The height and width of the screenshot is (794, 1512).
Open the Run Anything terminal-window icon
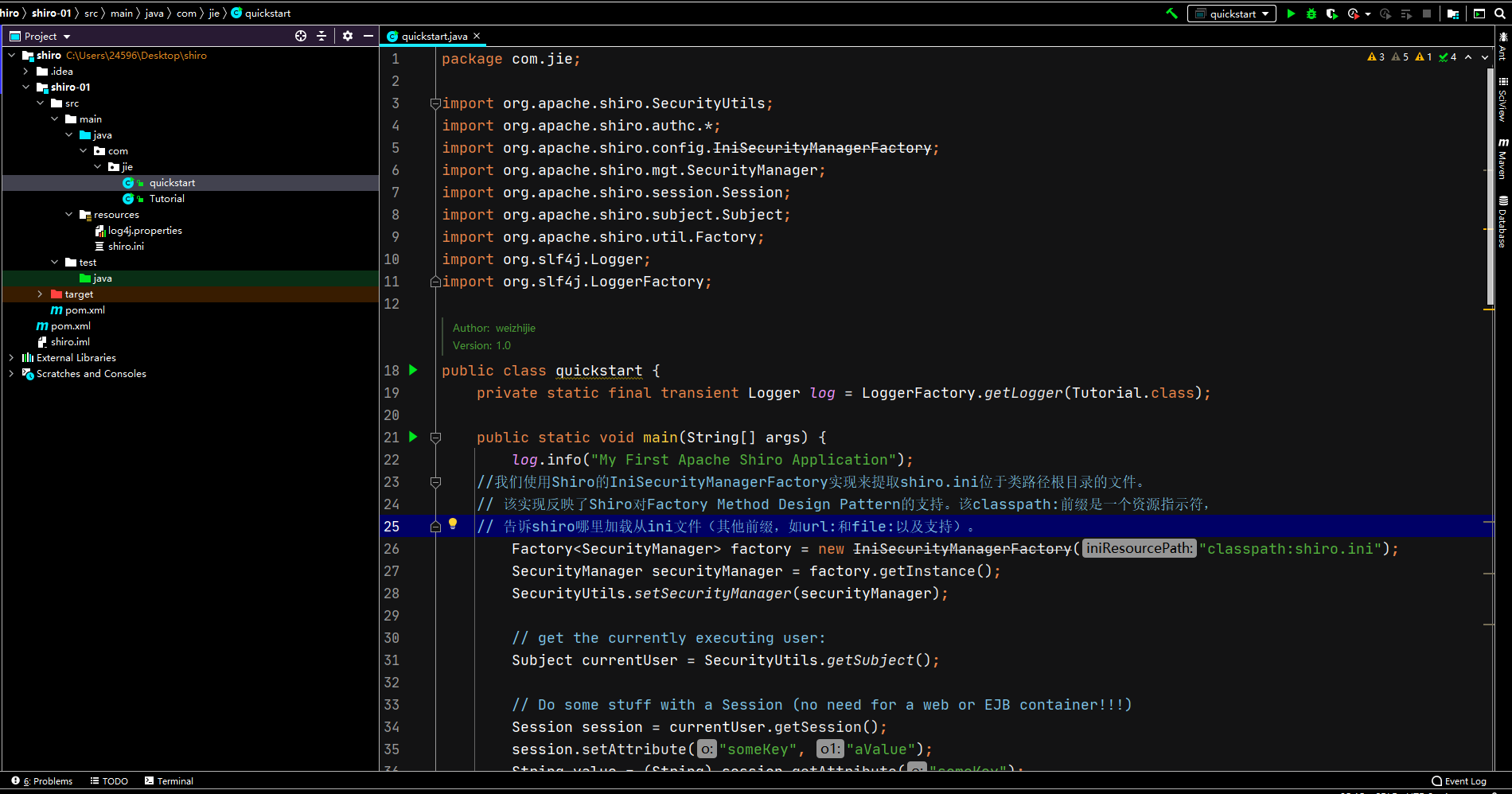pyautogui.click(x=1479, y=14)
